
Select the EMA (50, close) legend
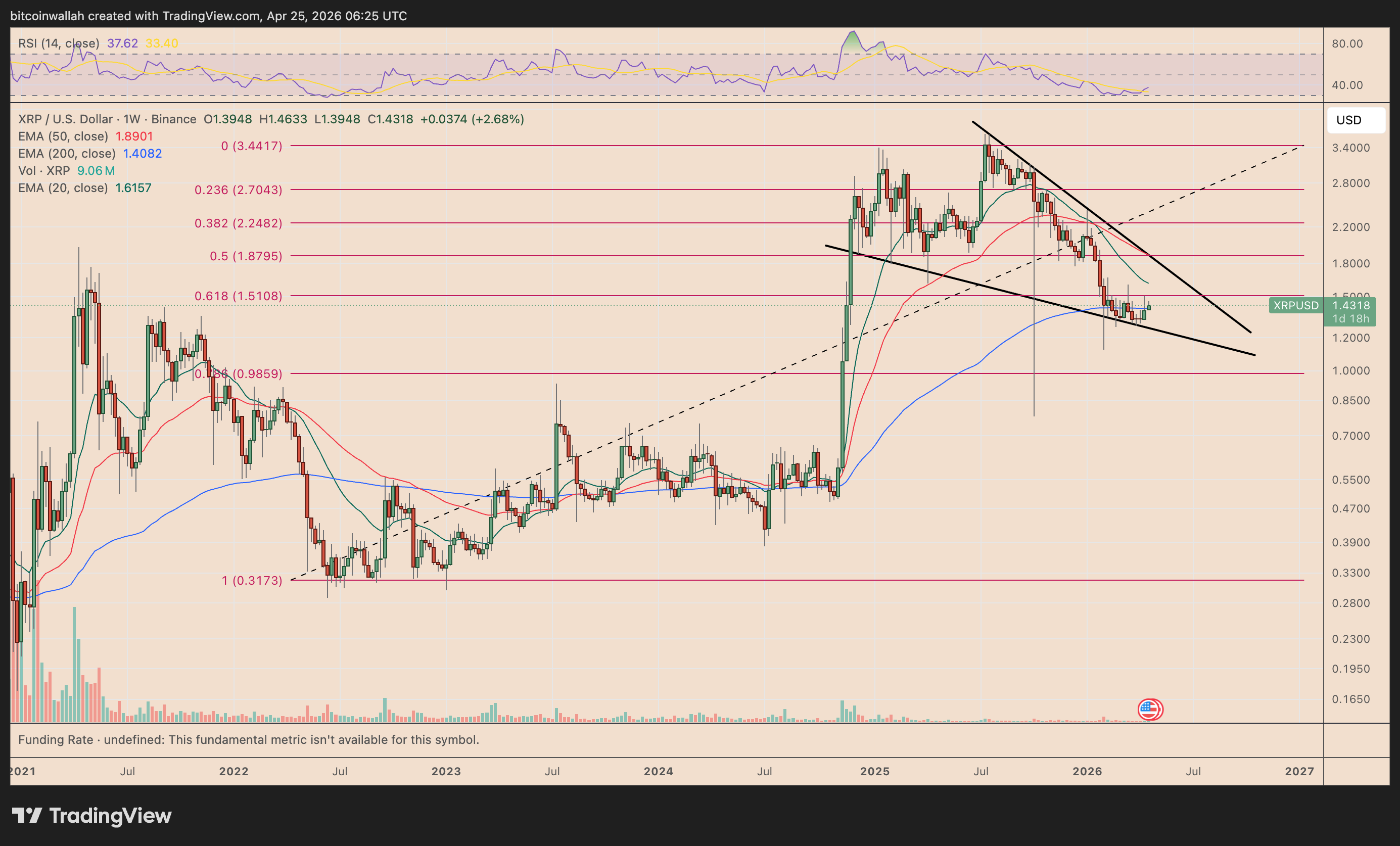point(63,136)
